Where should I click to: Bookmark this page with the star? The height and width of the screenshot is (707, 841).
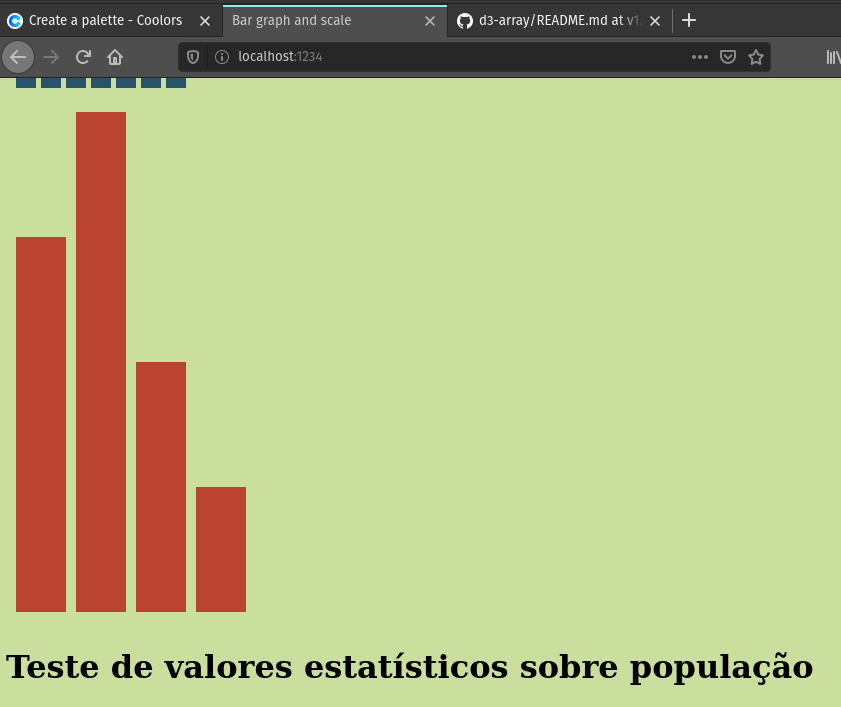coord(756,57)
